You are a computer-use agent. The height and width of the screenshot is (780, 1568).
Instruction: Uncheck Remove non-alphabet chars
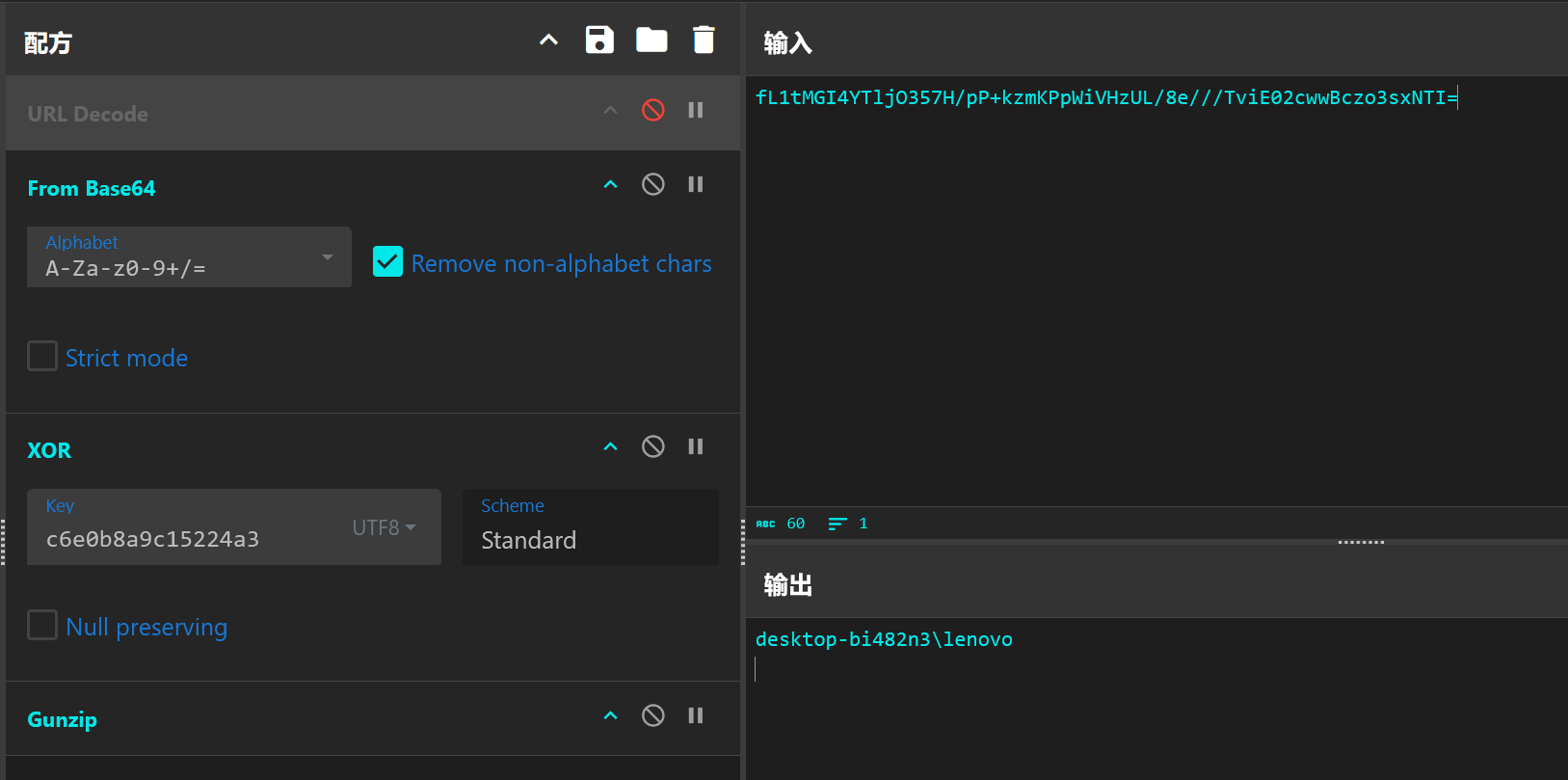387,261
